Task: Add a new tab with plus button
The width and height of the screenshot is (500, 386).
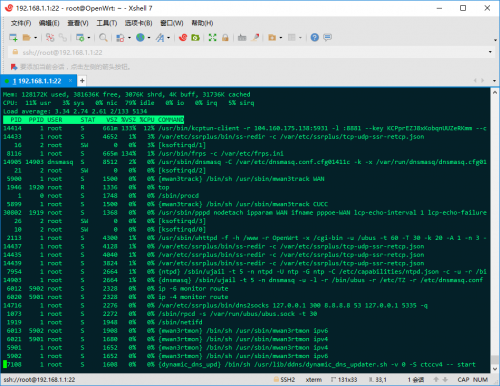Action: [x=82, y=81]
